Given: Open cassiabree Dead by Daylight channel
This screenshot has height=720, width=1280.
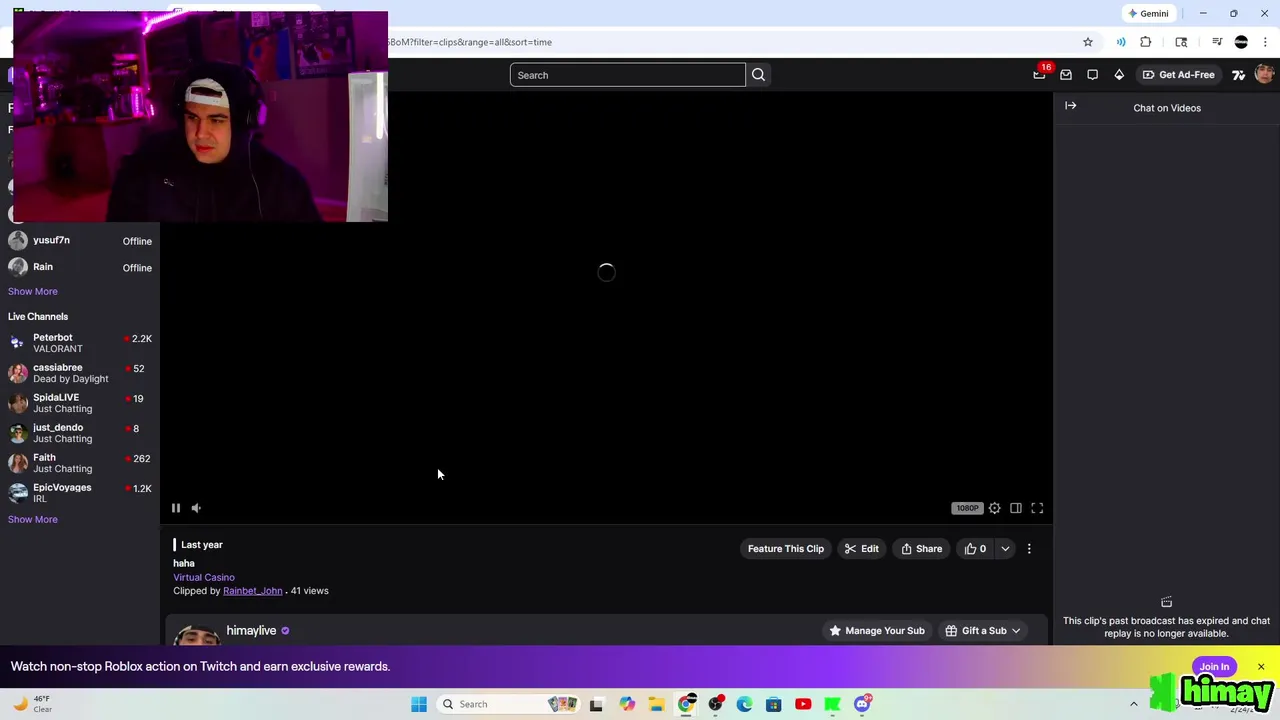Looking at the screenshot, I should (80, 373).
